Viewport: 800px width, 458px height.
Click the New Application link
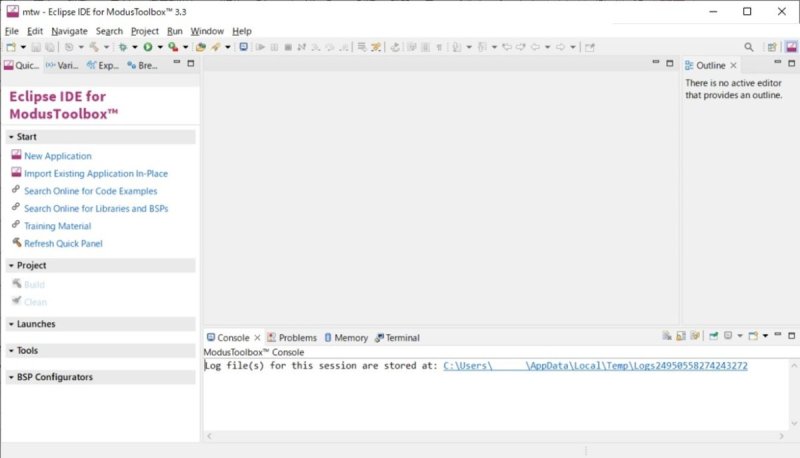(58, 156)
